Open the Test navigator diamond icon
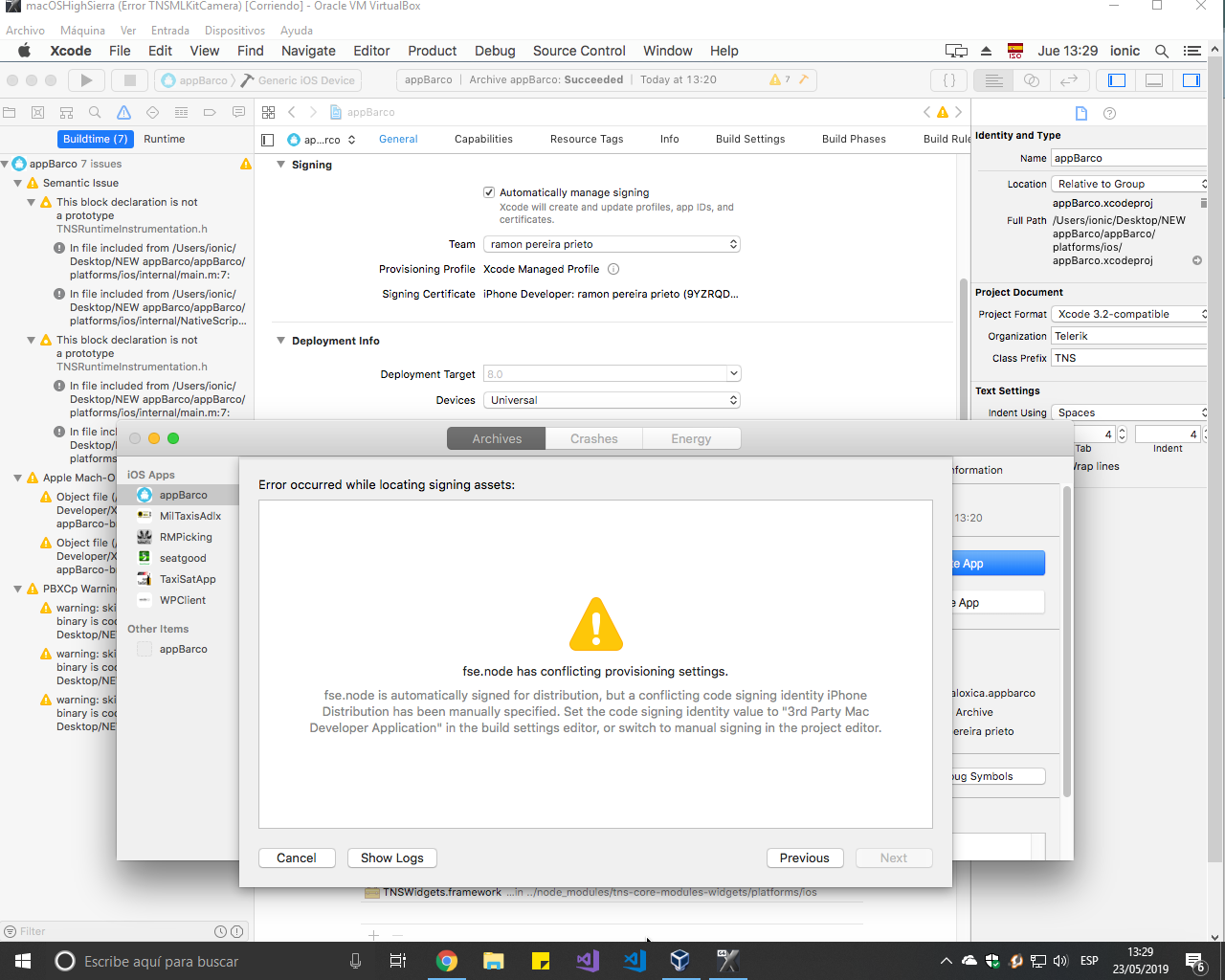 click(x=152, y=112)
